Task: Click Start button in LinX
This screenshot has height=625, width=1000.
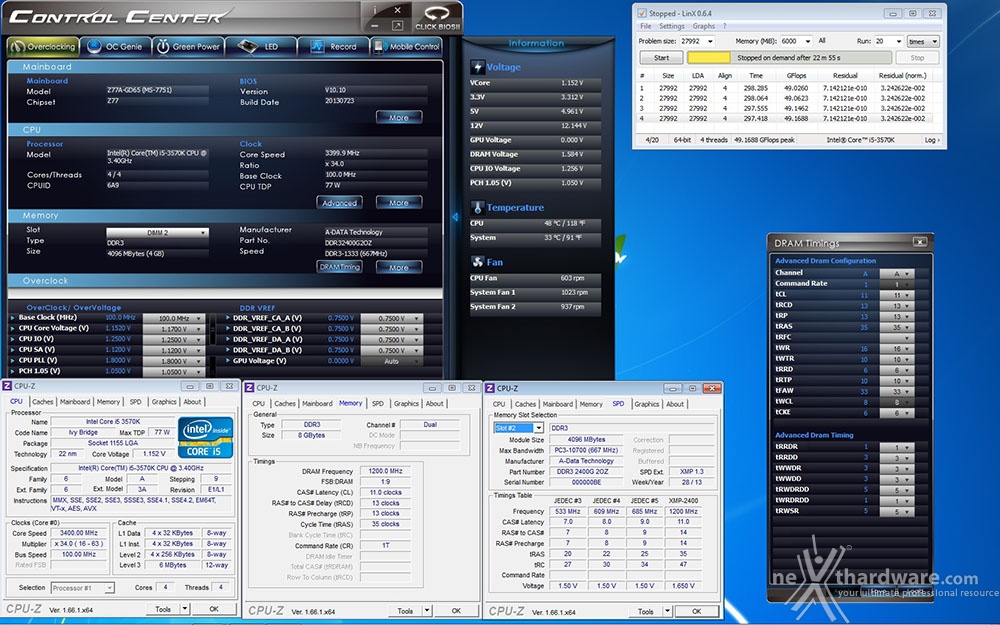Action: (661, 57)
